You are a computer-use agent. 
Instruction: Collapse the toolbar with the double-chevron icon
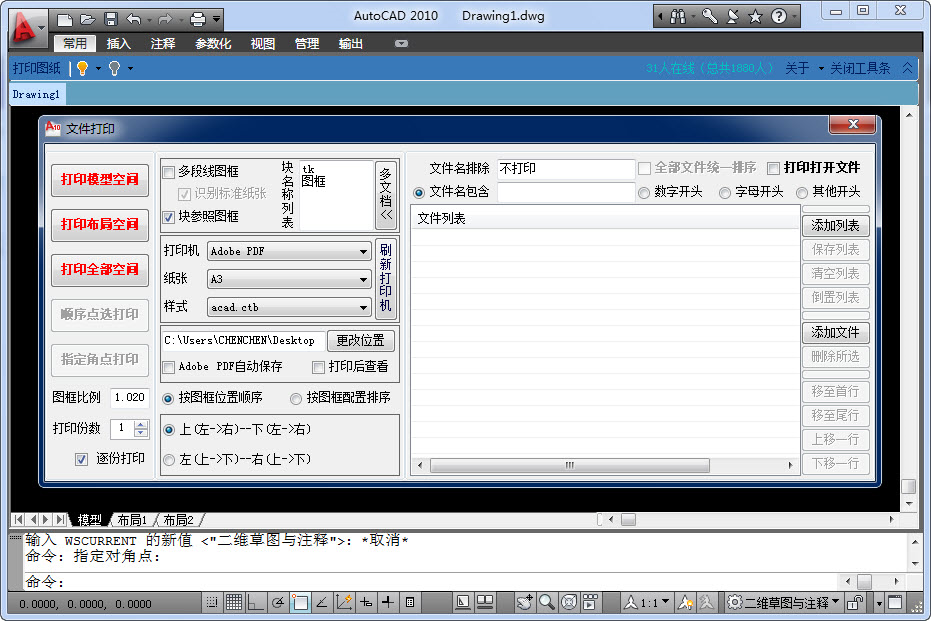907,68
